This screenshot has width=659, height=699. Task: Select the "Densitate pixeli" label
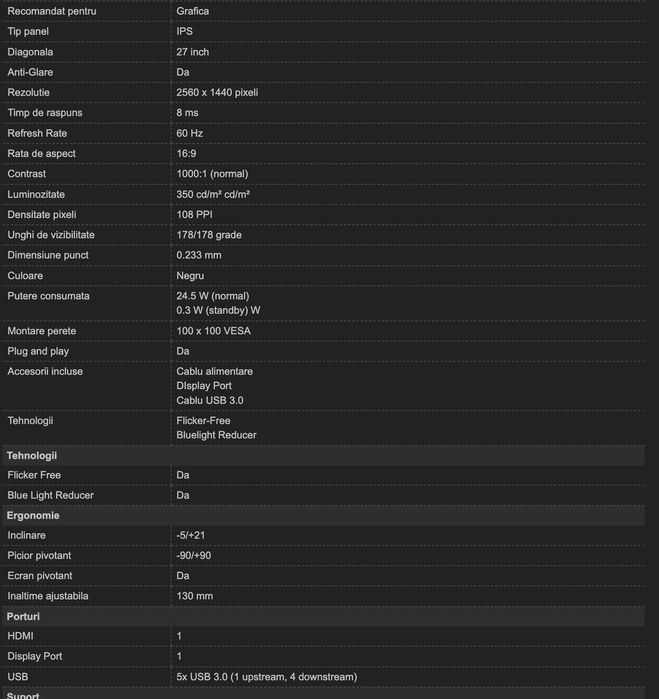click(42, 215)
